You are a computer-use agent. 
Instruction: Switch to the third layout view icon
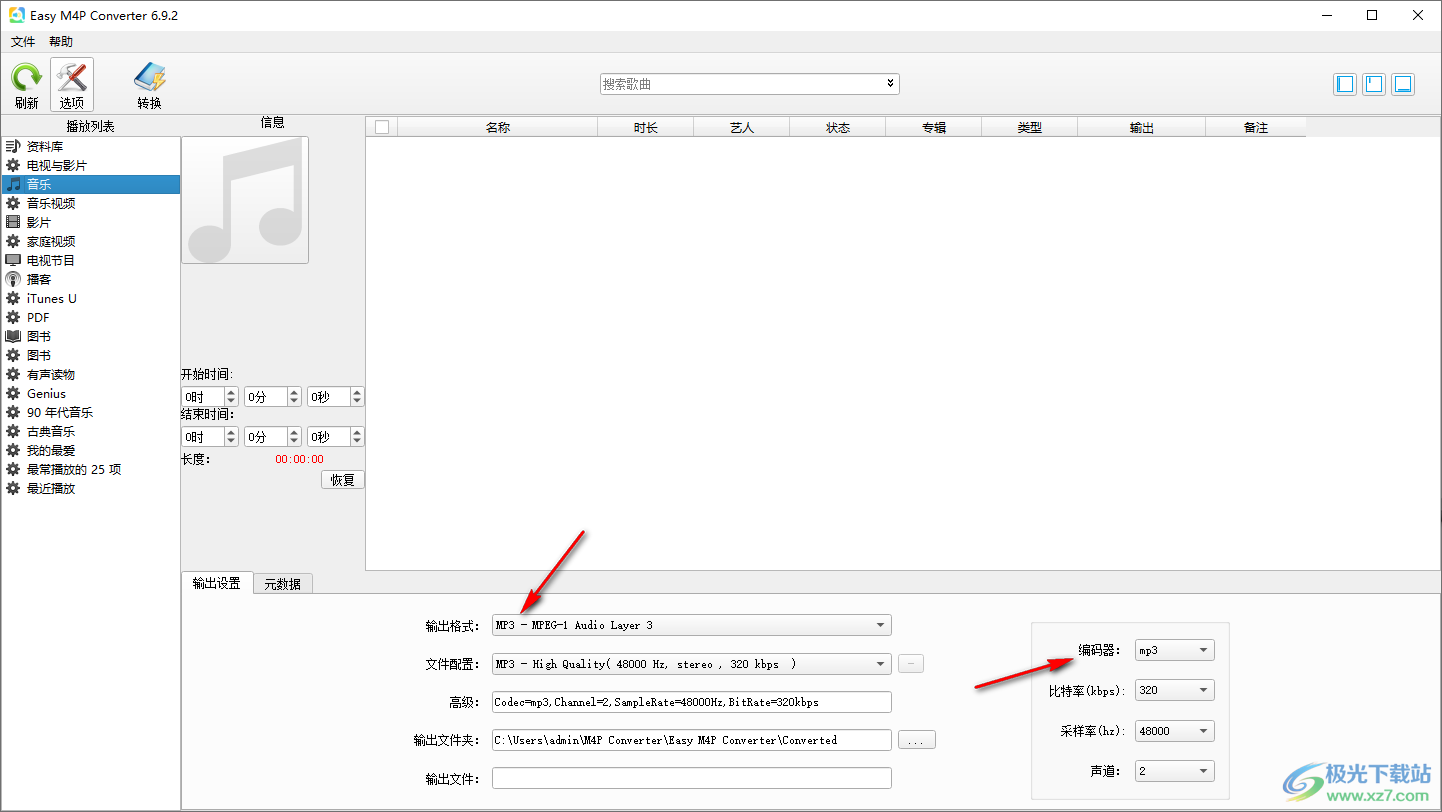[x=1403, y=84]
